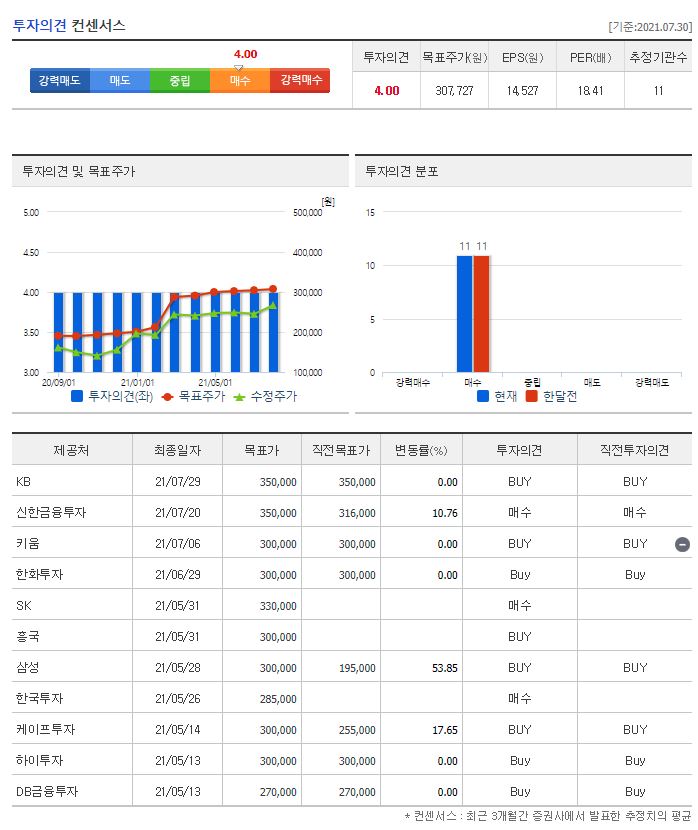This screenshot has height=830, width=698.
Task: Click the 현재 blue legend square
Action: coord(482,396)
